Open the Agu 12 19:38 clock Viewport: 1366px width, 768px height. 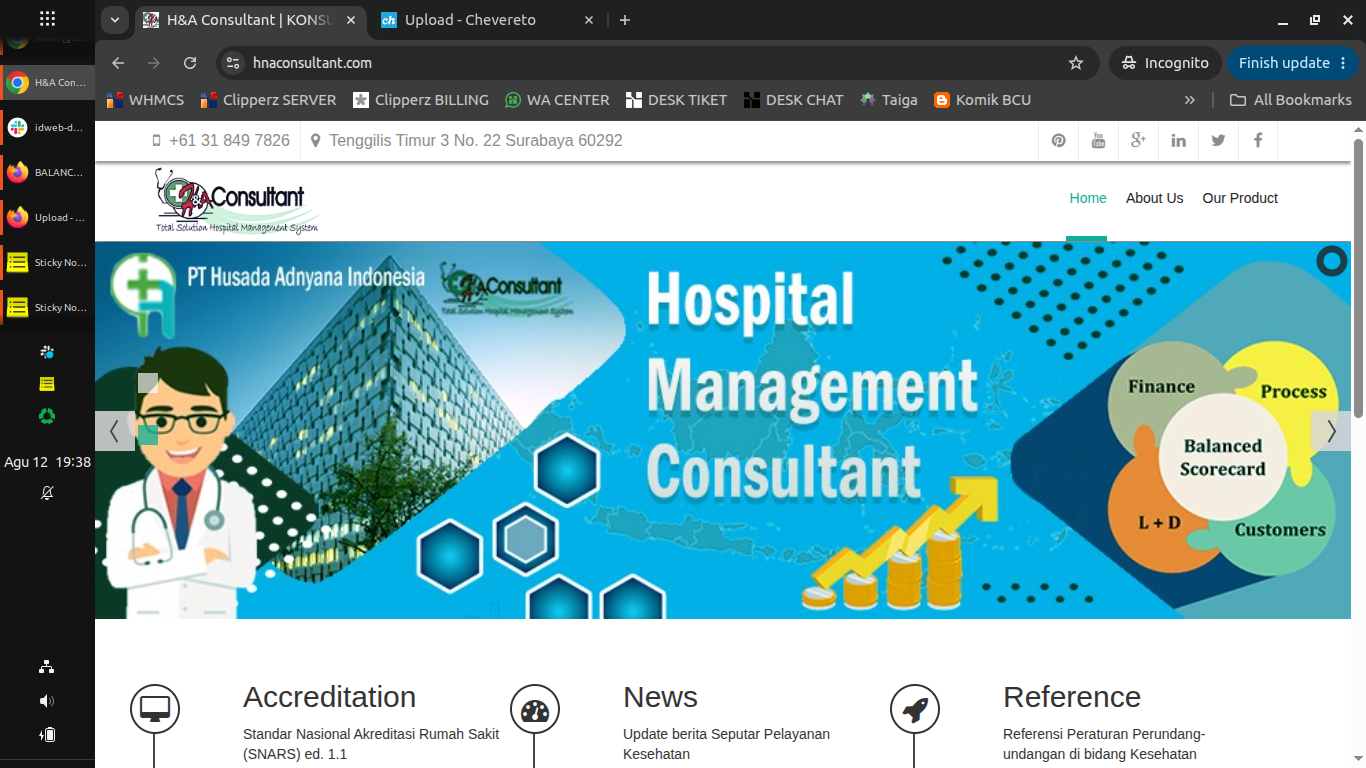point(47,462)
